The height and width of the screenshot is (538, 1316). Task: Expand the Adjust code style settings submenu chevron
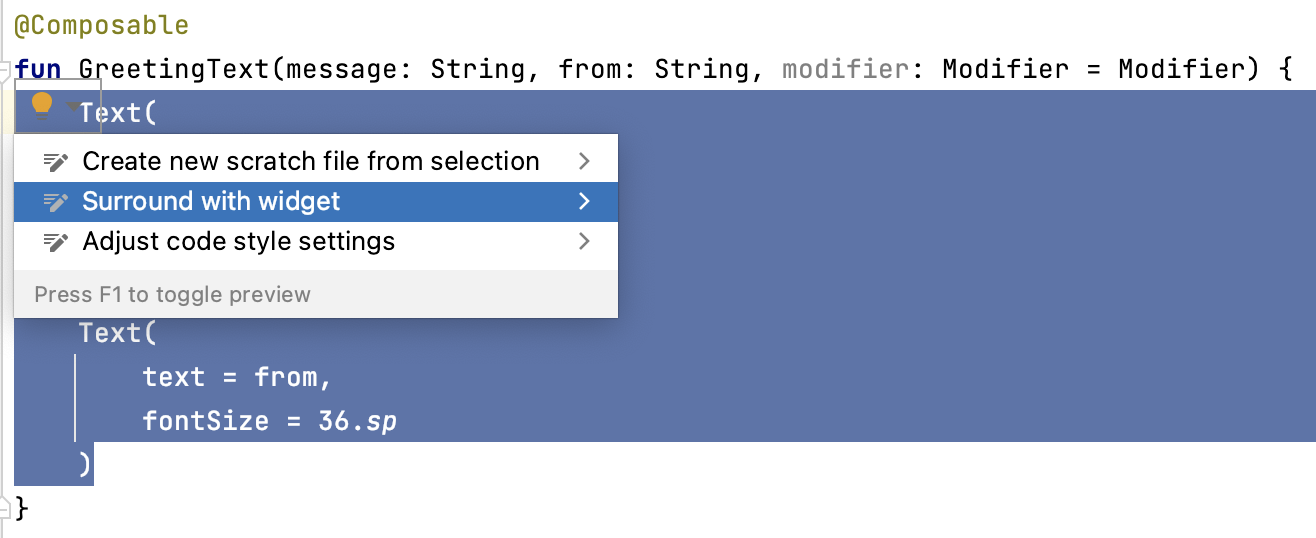pyautogui.click(x=585, y=241)
